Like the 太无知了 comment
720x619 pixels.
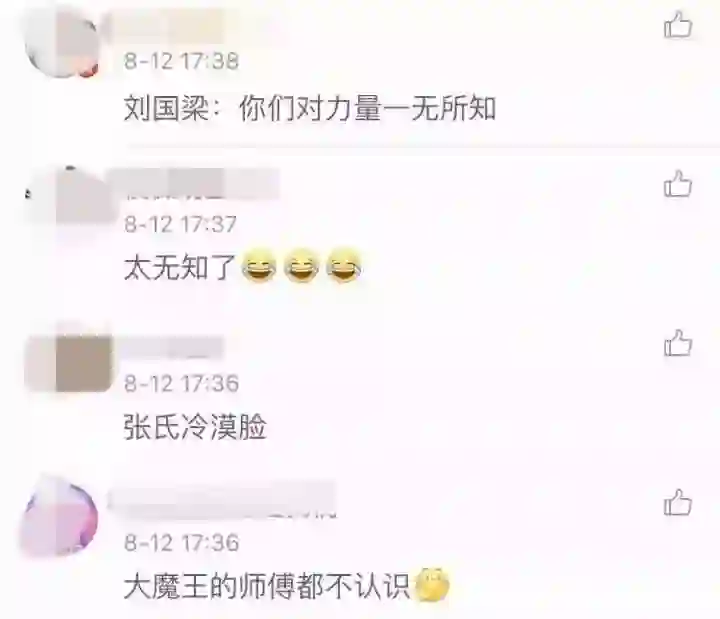678,184
